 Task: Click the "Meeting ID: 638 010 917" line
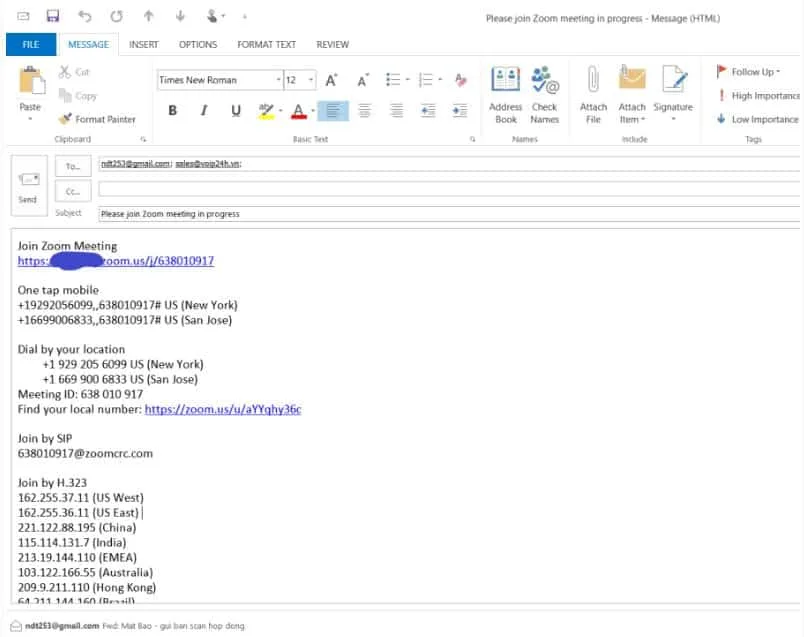[x=81, y=394]
